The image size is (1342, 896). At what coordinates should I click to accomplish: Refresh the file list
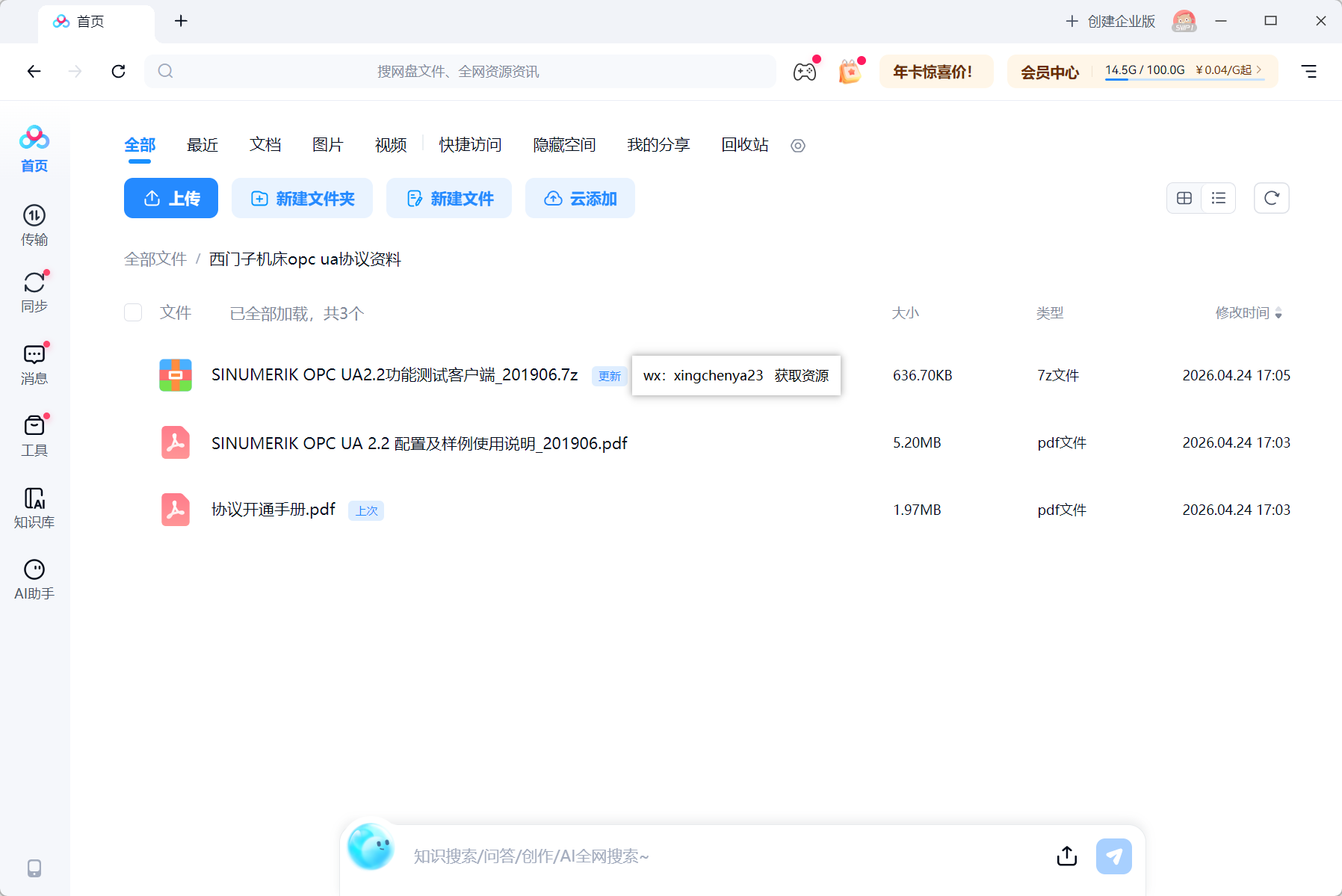[x=1272, y=198]
